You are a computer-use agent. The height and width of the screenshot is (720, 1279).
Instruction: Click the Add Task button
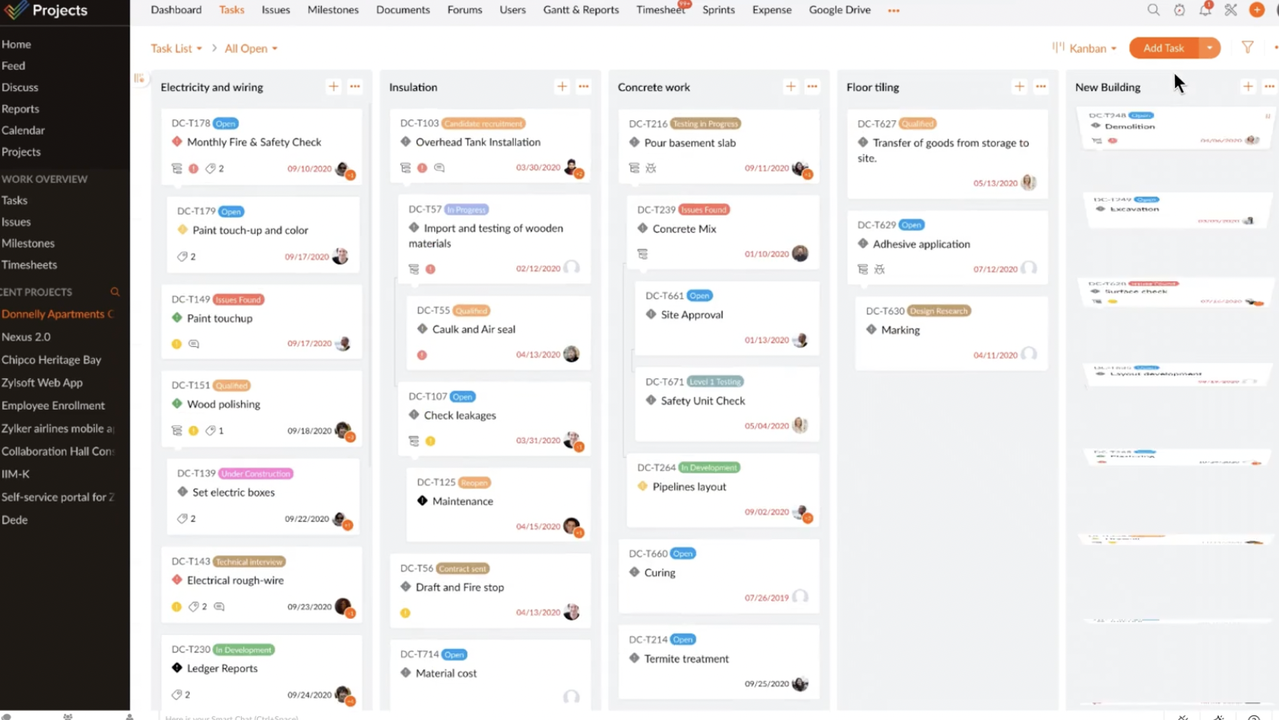pos(1164,48)
